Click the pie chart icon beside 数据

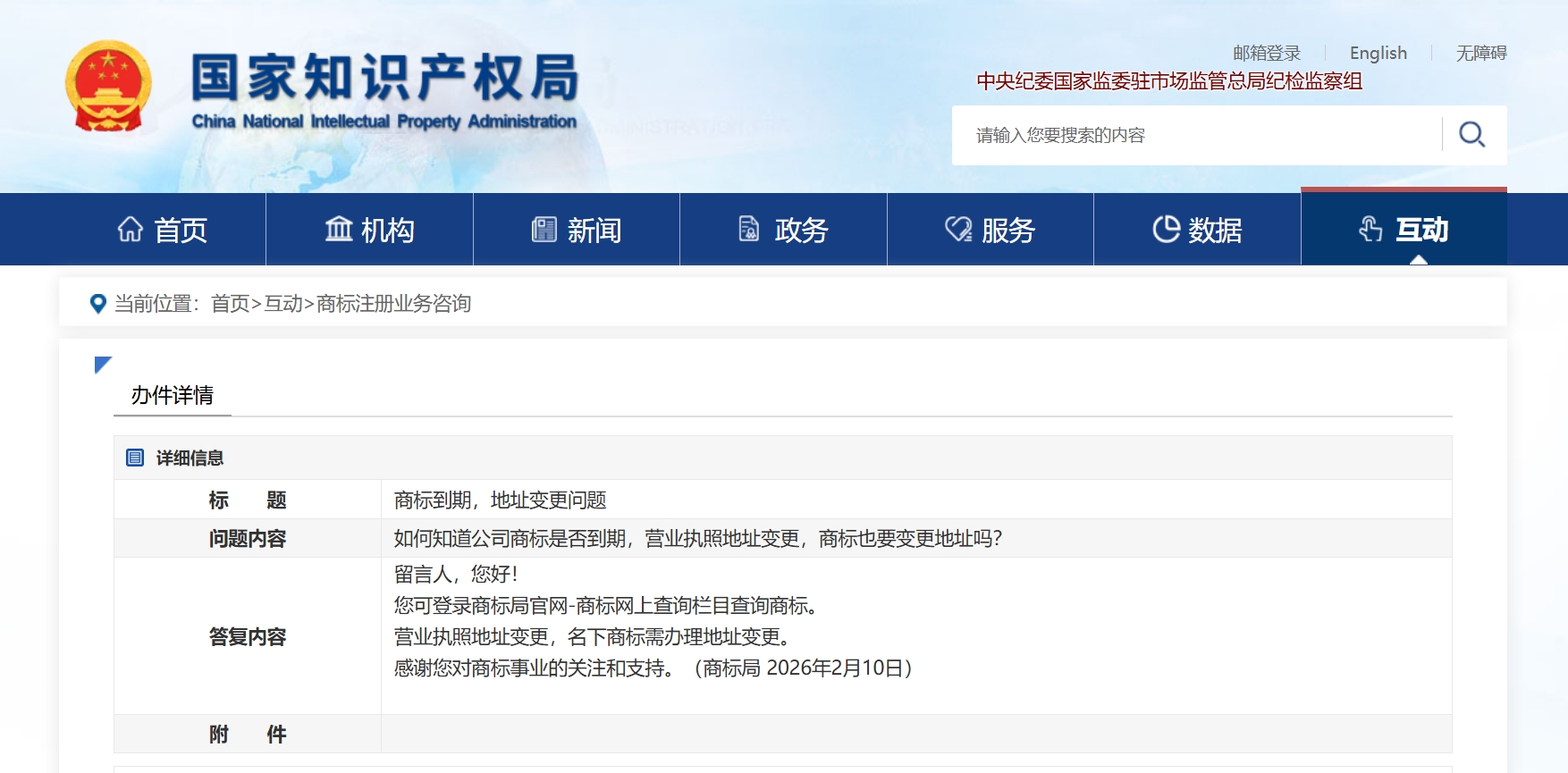pos(1166,230)
